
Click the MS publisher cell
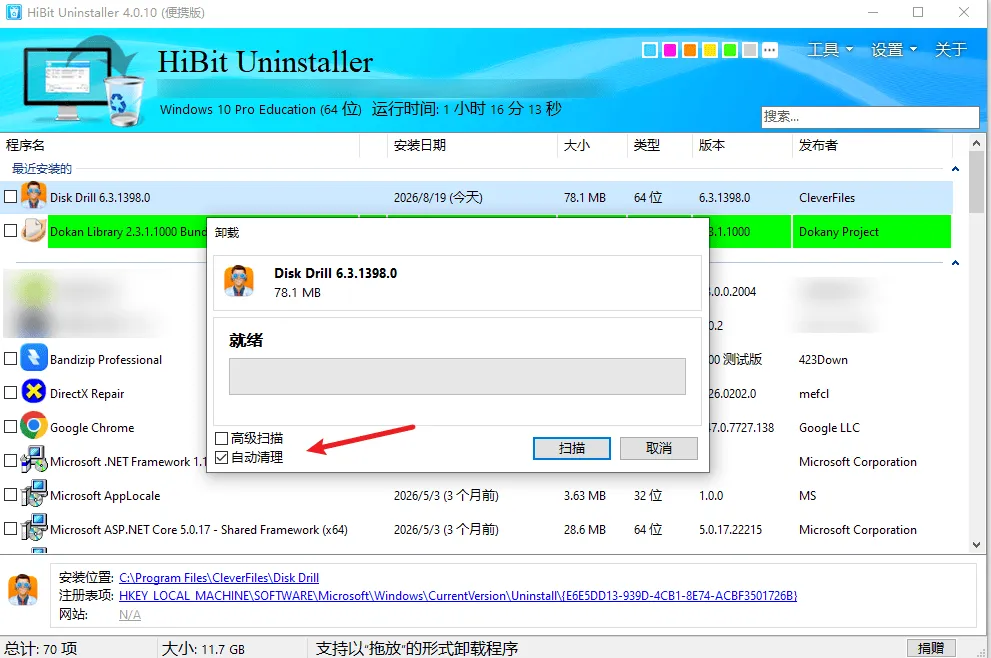[807, 496]
